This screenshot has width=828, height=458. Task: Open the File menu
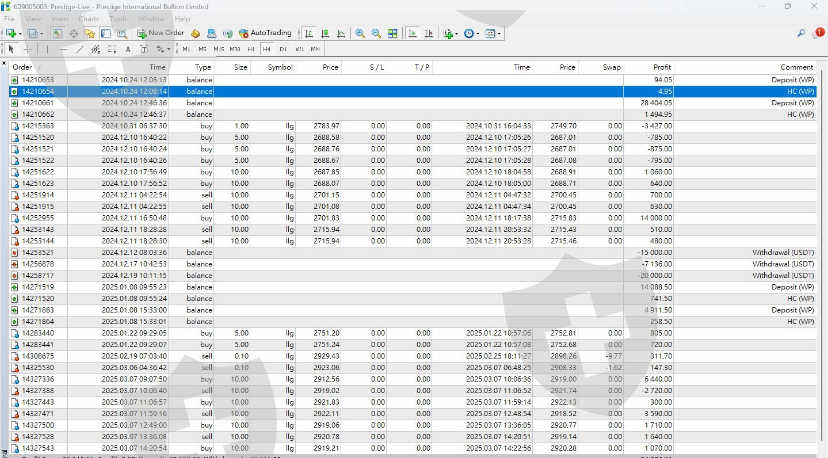(9, 19)
